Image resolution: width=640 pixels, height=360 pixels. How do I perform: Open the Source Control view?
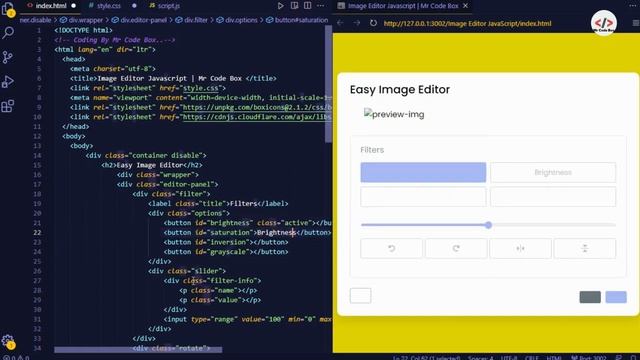(x=8, y=57)
